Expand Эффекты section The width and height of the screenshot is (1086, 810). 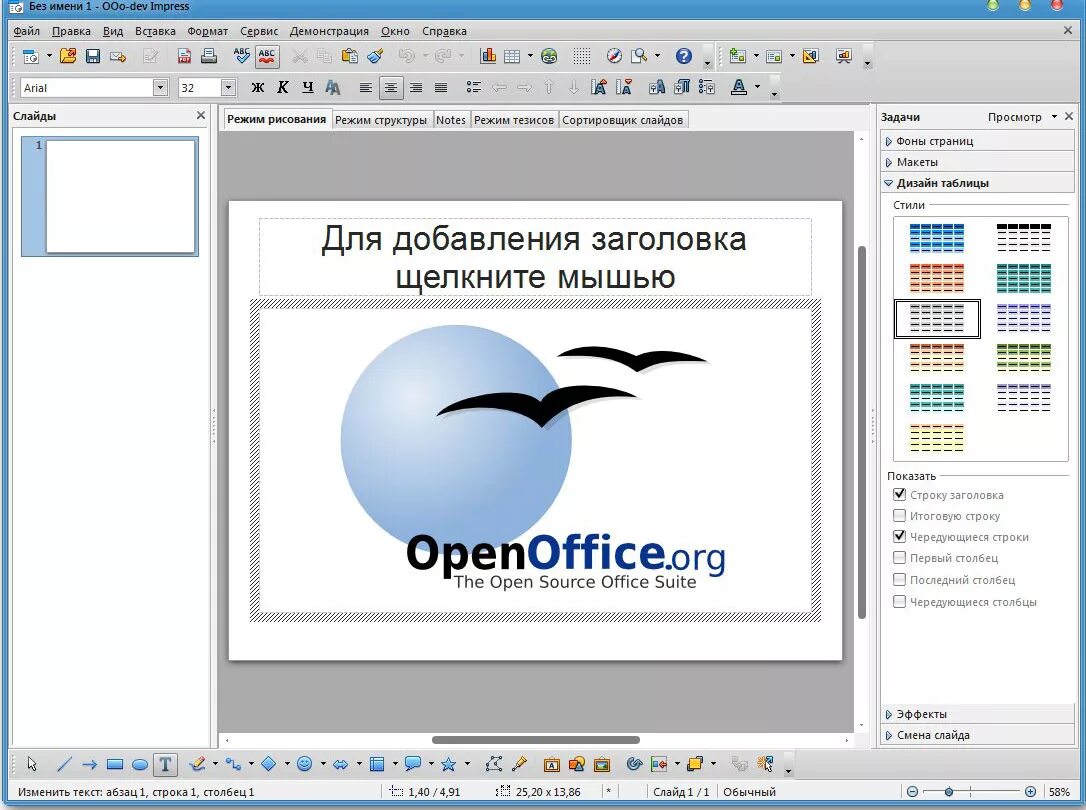click(978, 714)
